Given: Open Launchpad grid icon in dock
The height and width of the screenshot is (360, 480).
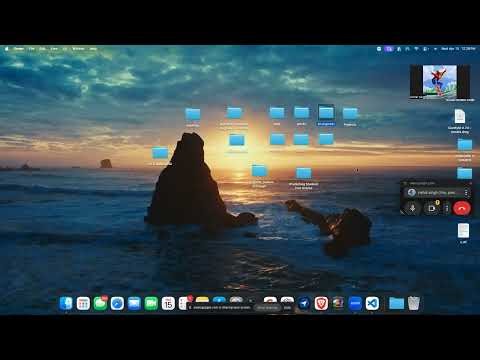Looking at the screenshot, I should (x=83, y=304).
